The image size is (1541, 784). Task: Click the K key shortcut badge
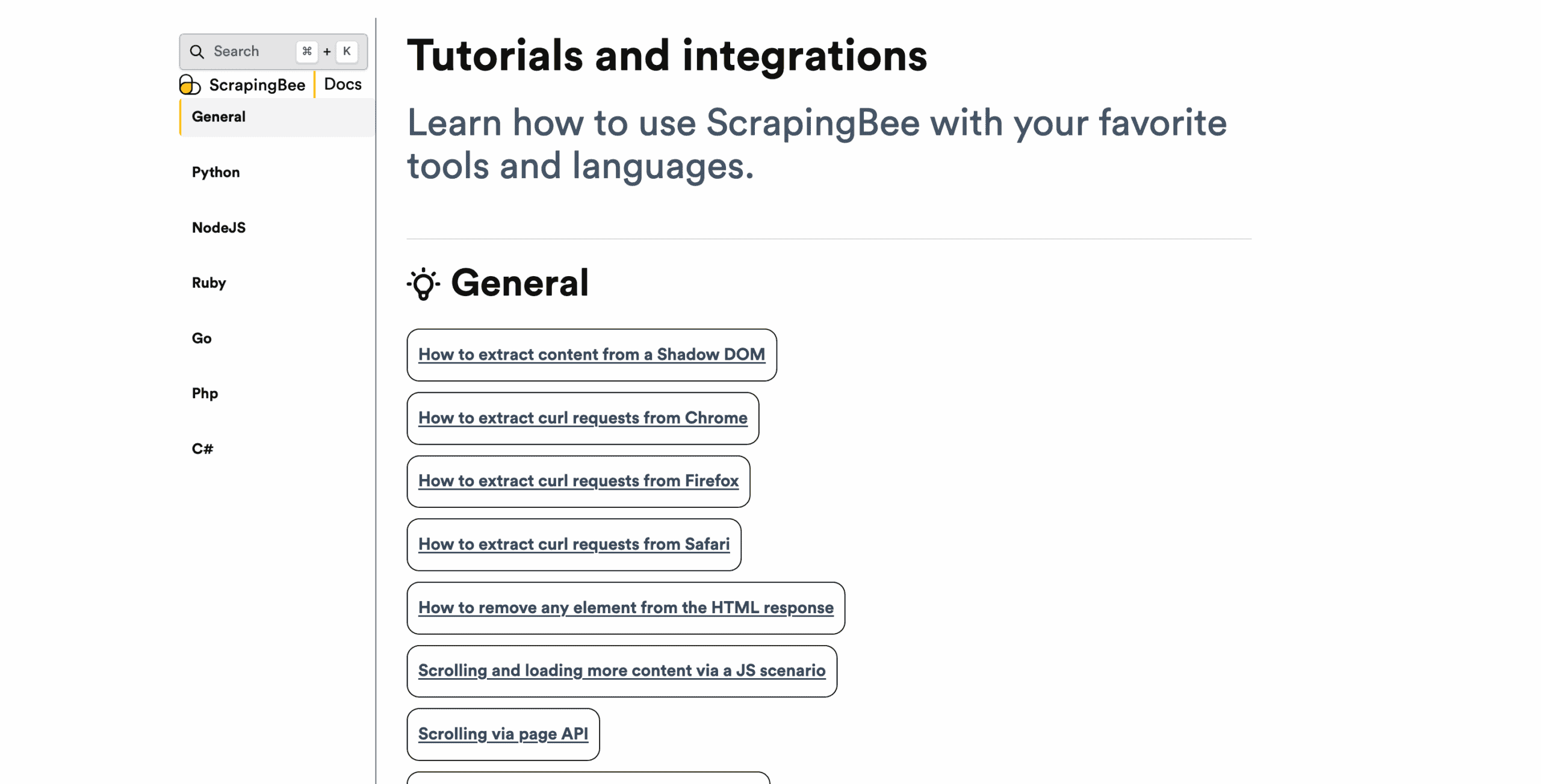click(347, 52)
